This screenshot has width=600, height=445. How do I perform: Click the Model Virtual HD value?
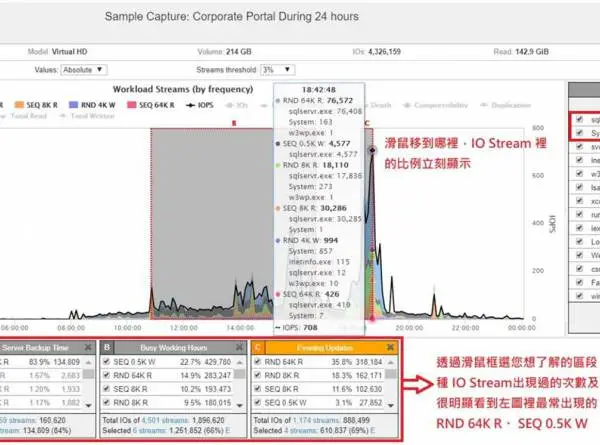(x=70, y=52)
